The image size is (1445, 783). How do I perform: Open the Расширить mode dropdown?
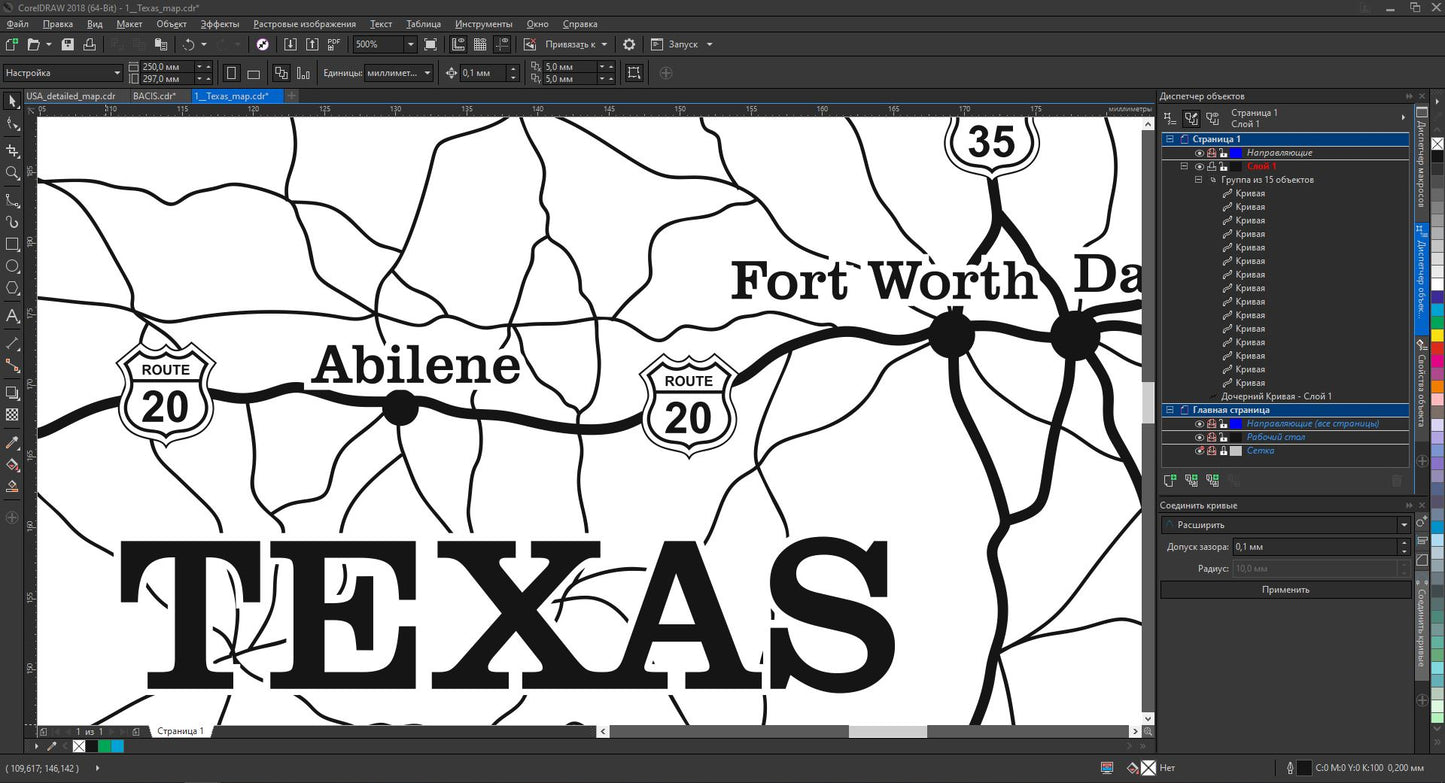(1404, 525)
